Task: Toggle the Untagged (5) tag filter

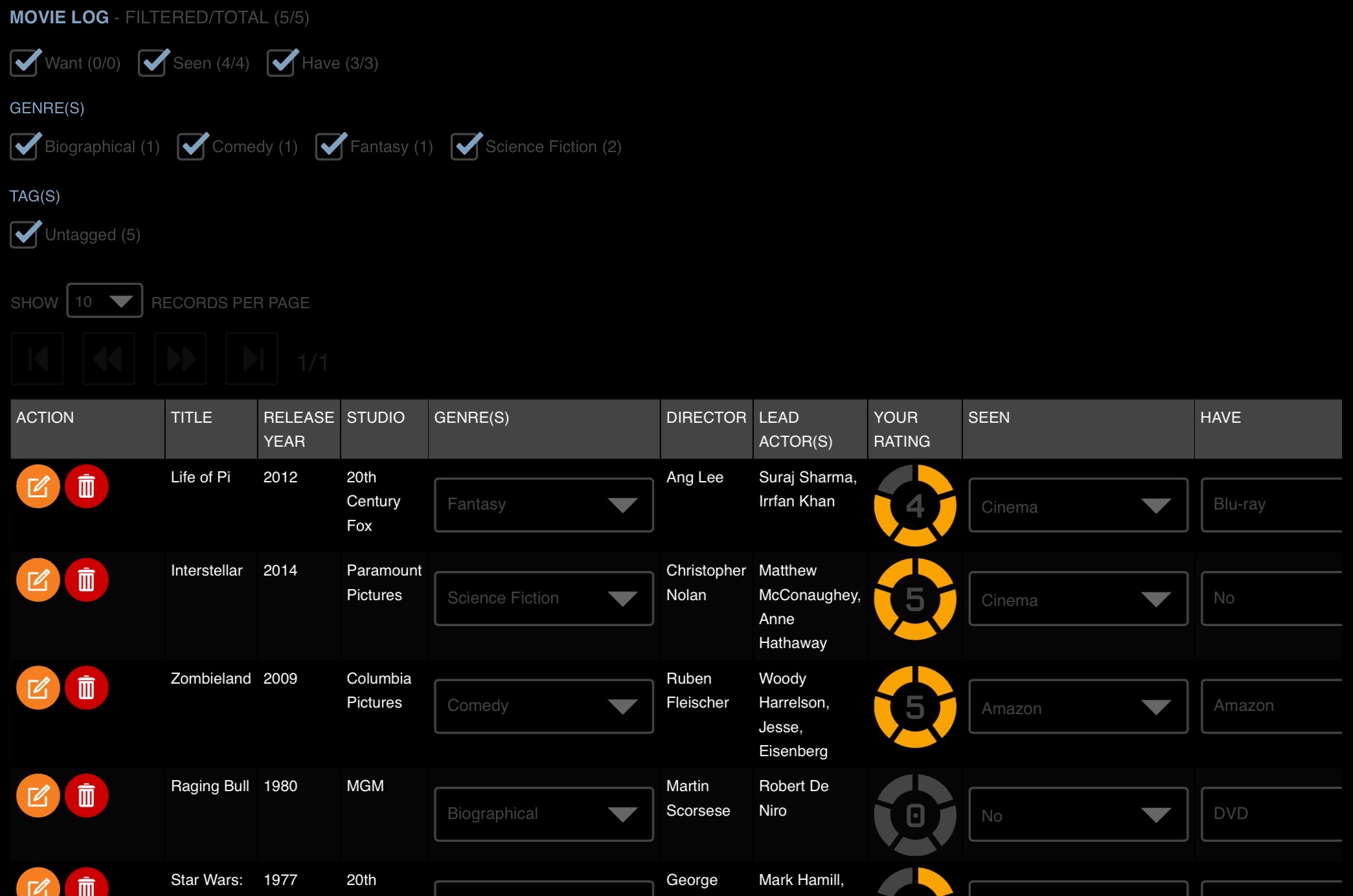Action: coord(25,234)
